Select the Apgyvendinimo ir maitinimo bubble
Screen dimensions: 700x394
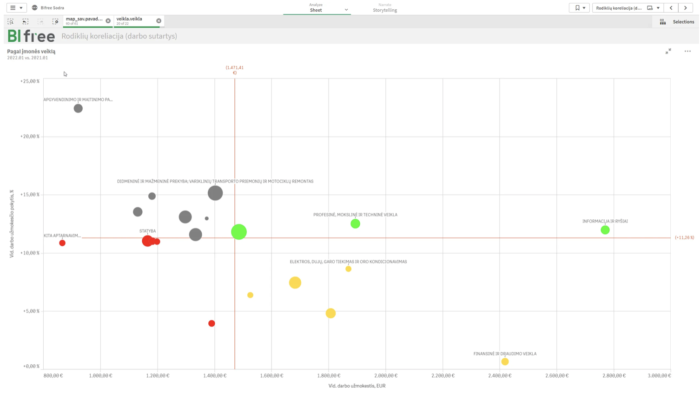click(x=78, y=108)
